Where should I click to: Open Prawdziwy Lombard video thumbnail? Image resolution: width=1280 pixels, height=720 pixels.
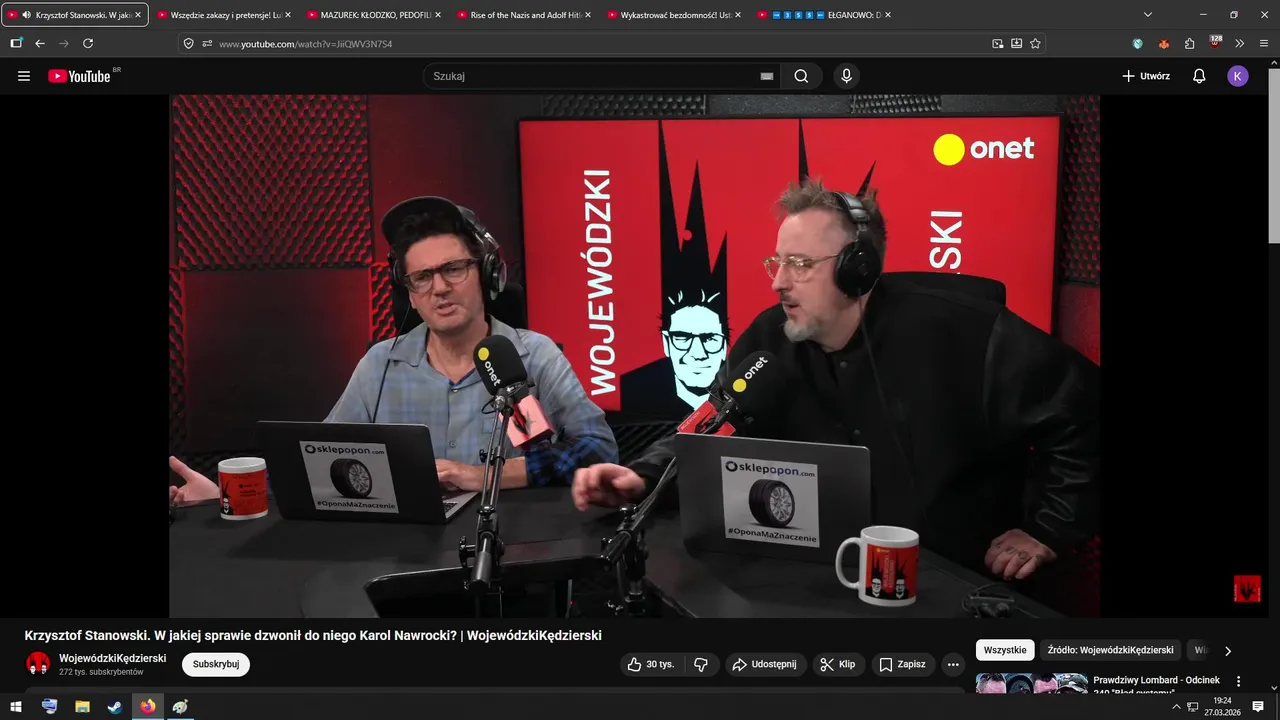coord(1031,683)
